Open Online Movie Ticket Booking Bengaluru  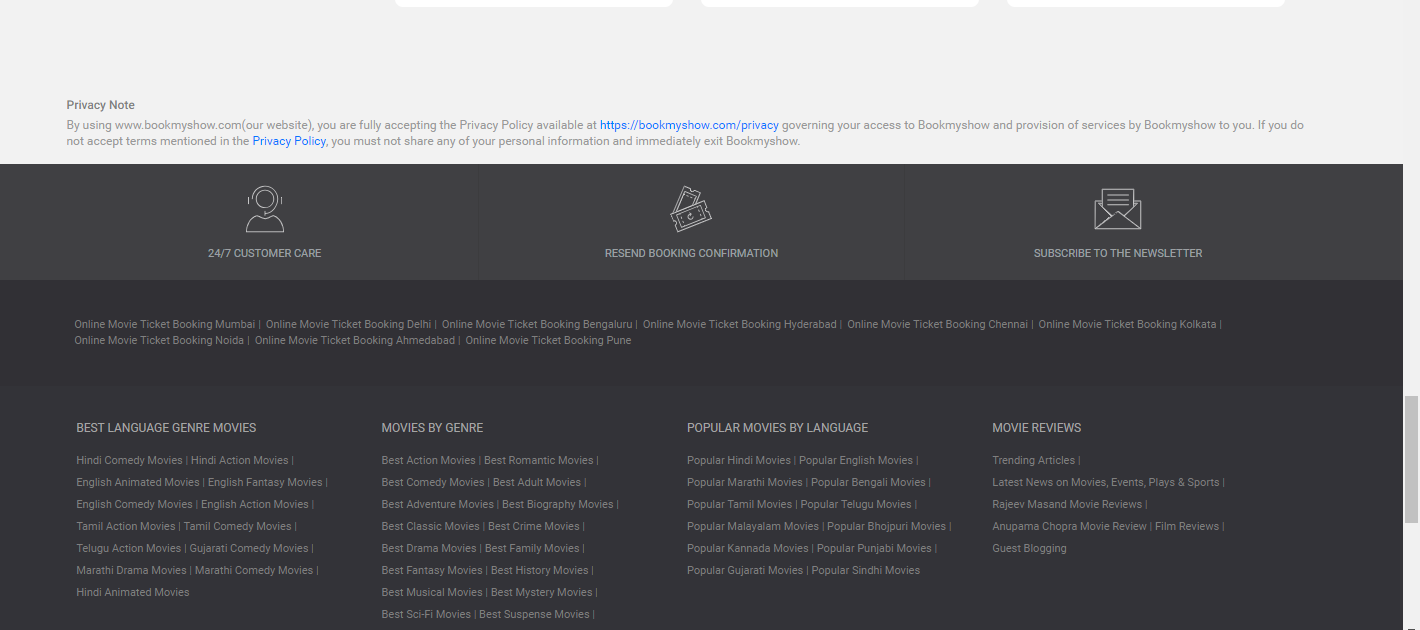537,324
